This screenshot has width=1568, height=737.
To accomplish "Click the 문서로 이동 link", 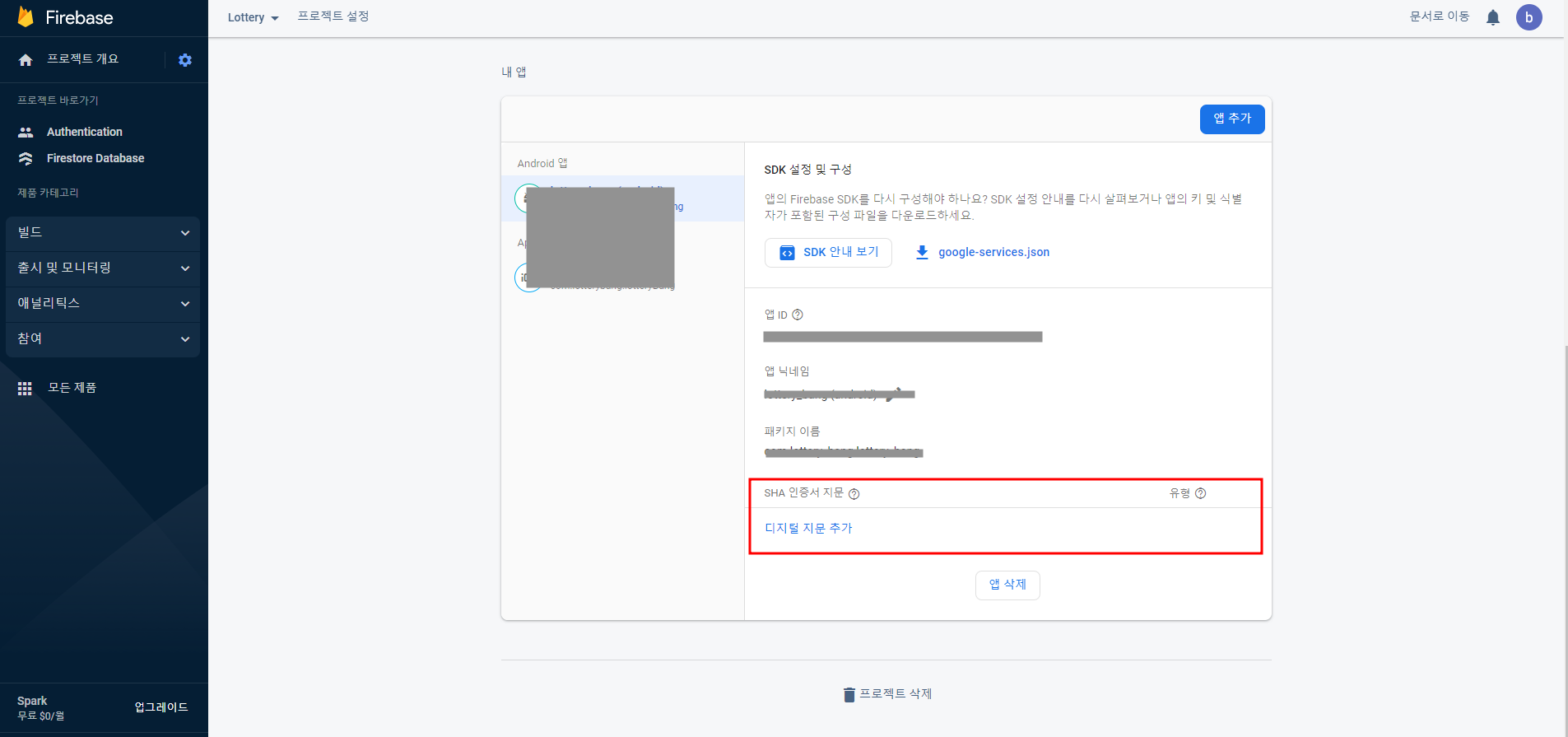I will [x=1440, y=16].
